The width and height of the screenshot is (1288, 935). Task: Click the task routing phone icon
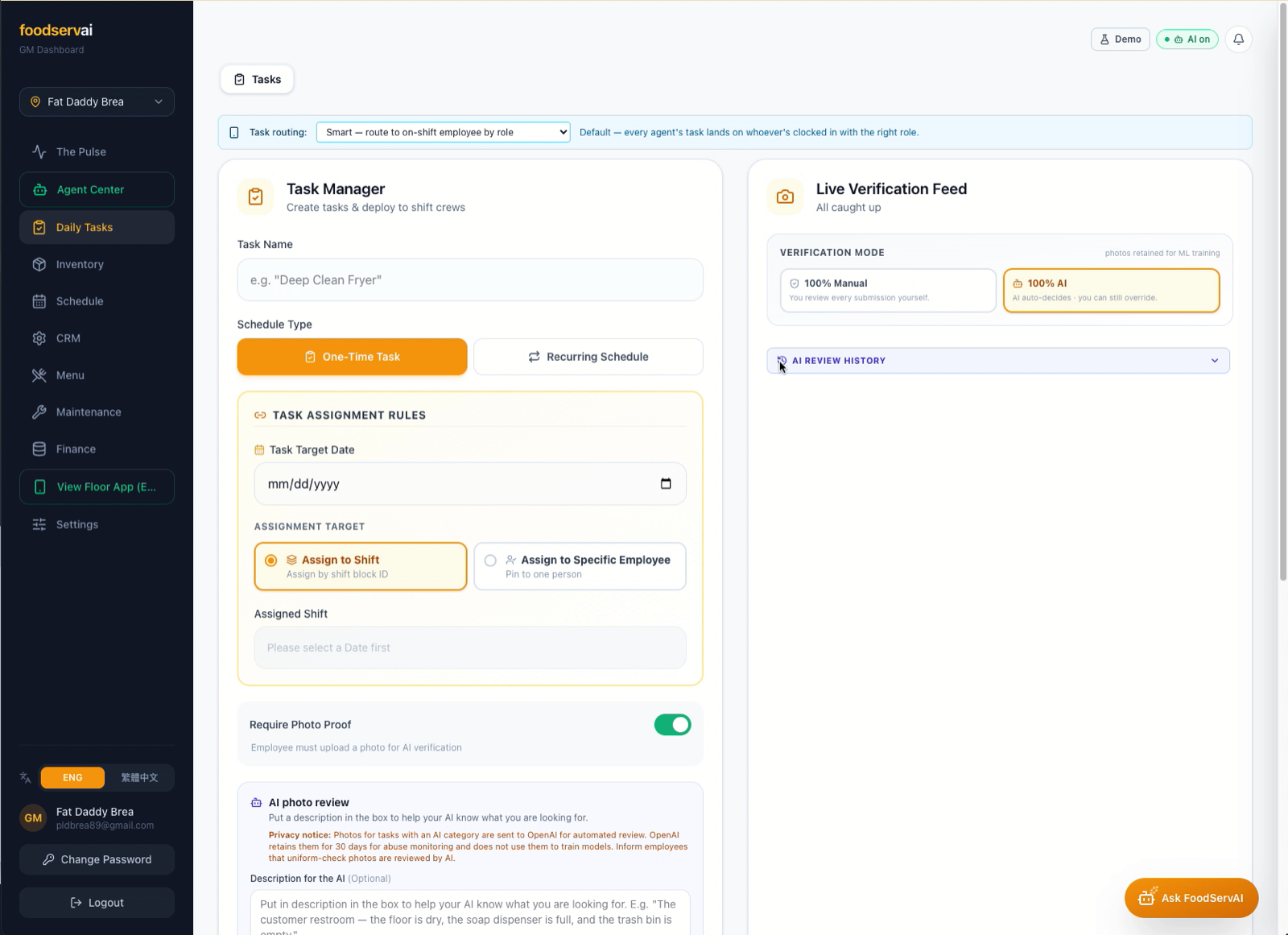click(x=234, y=133)
